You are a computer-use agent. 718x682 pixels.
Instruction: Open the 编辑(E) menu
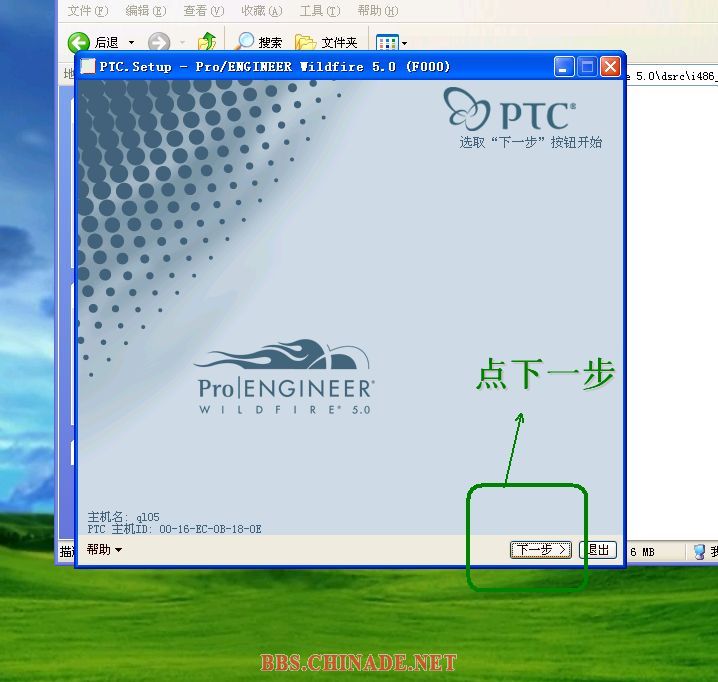tap(146, 11)
